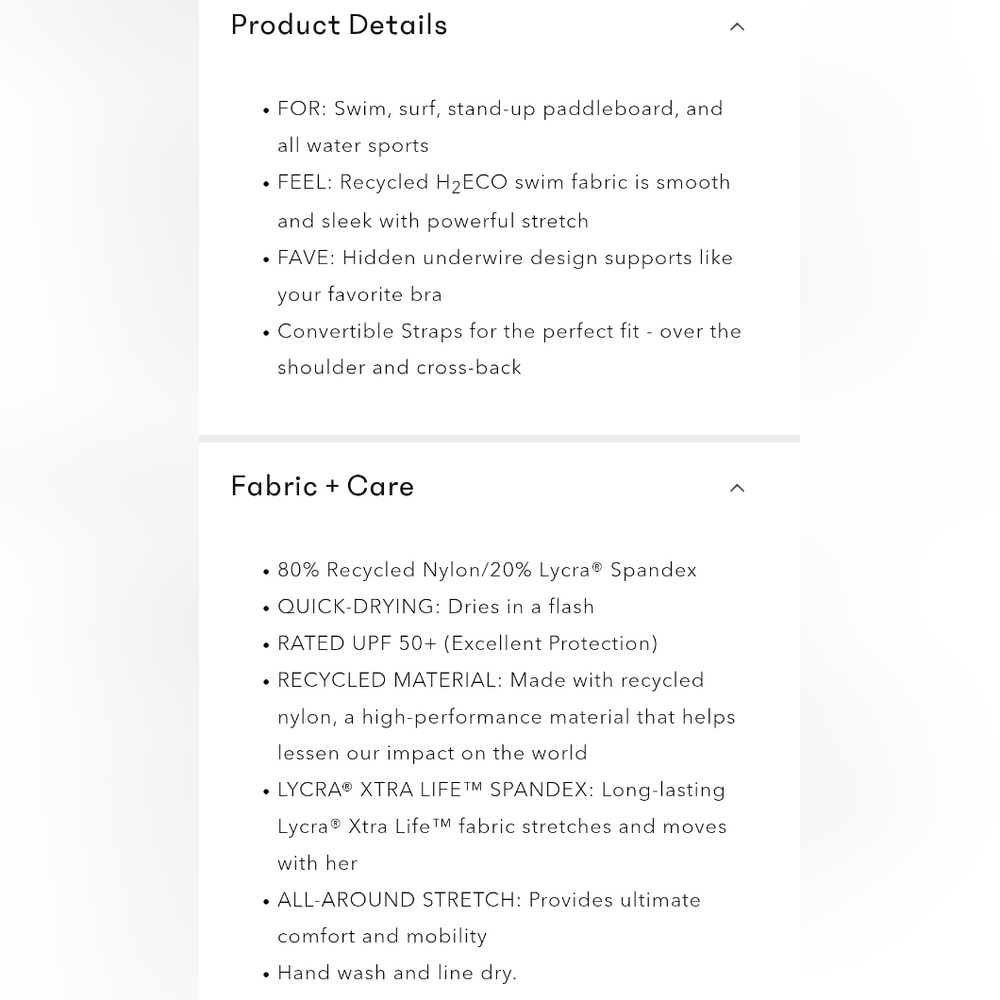The height and width of the screenshot is (1000, 1000).
Task: Select the 'FOR: Swim, surf' bullet line
Action: 500,108
